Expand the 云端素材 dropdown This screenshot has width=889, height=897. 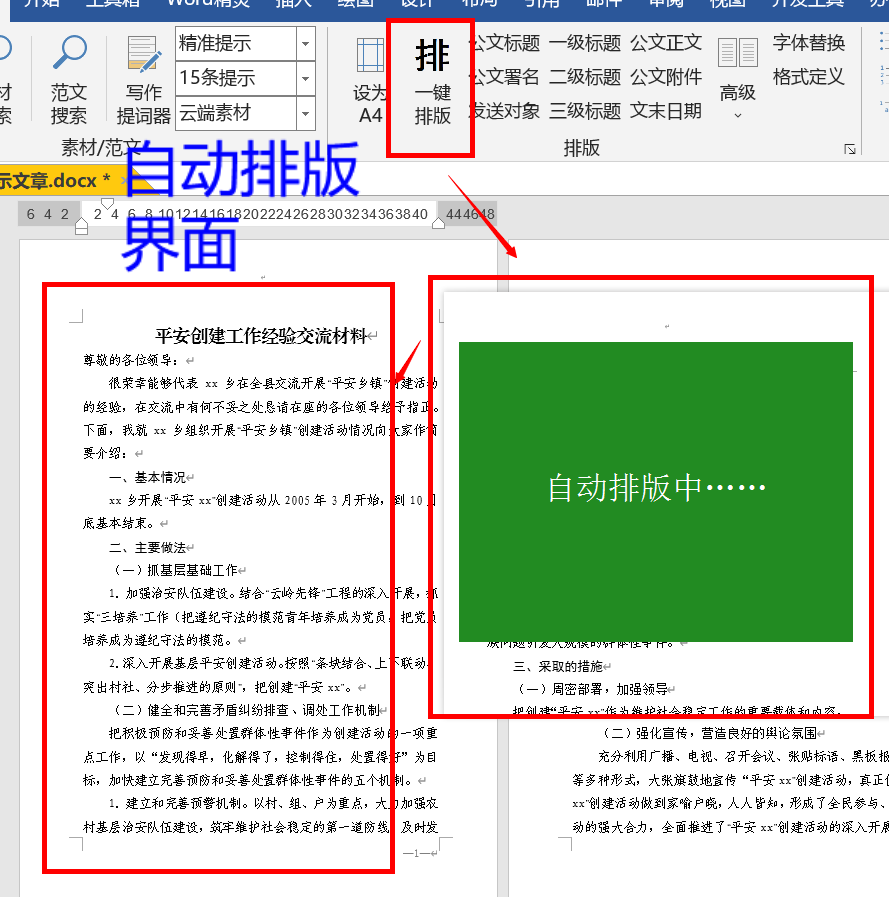[306, 112]
